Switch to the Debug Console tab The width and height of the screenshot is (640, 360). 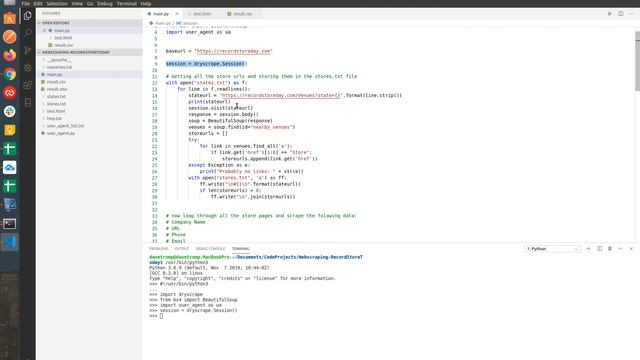tap(210, 249)
